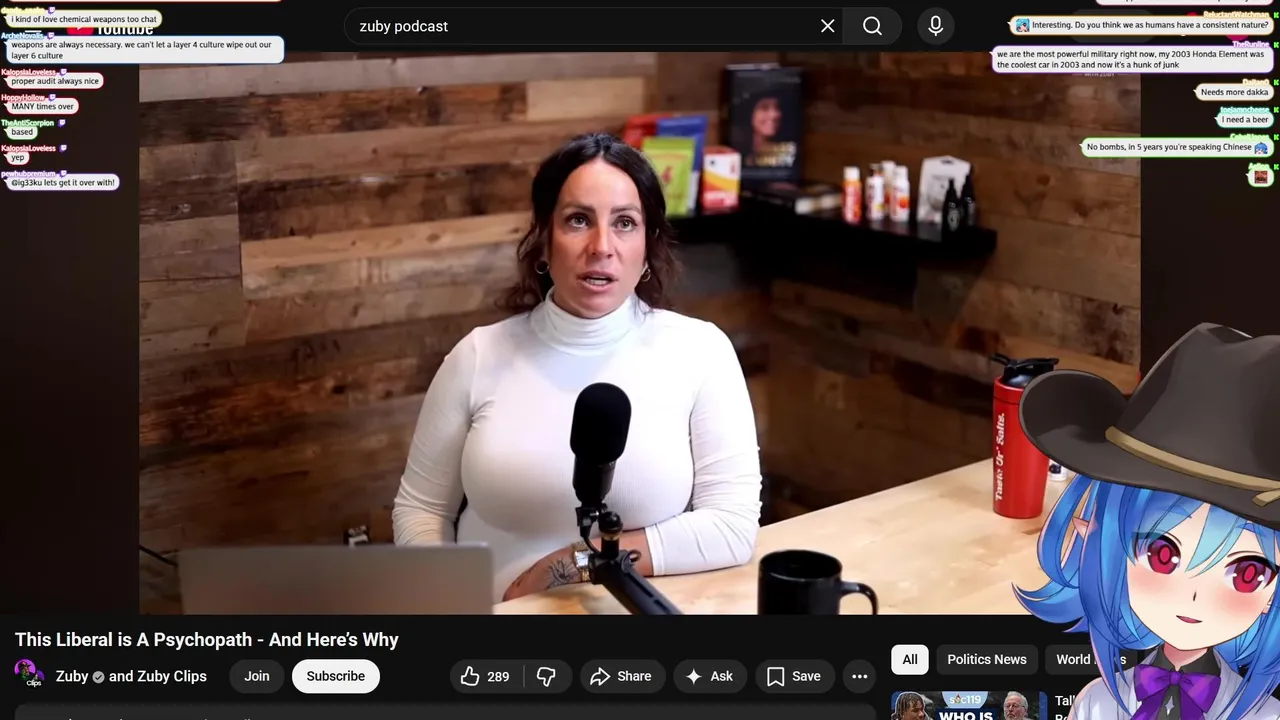The height and width of the screenshot is (720, 1280).
Task: Click the magnifier search button
Action: pos(872,26)
